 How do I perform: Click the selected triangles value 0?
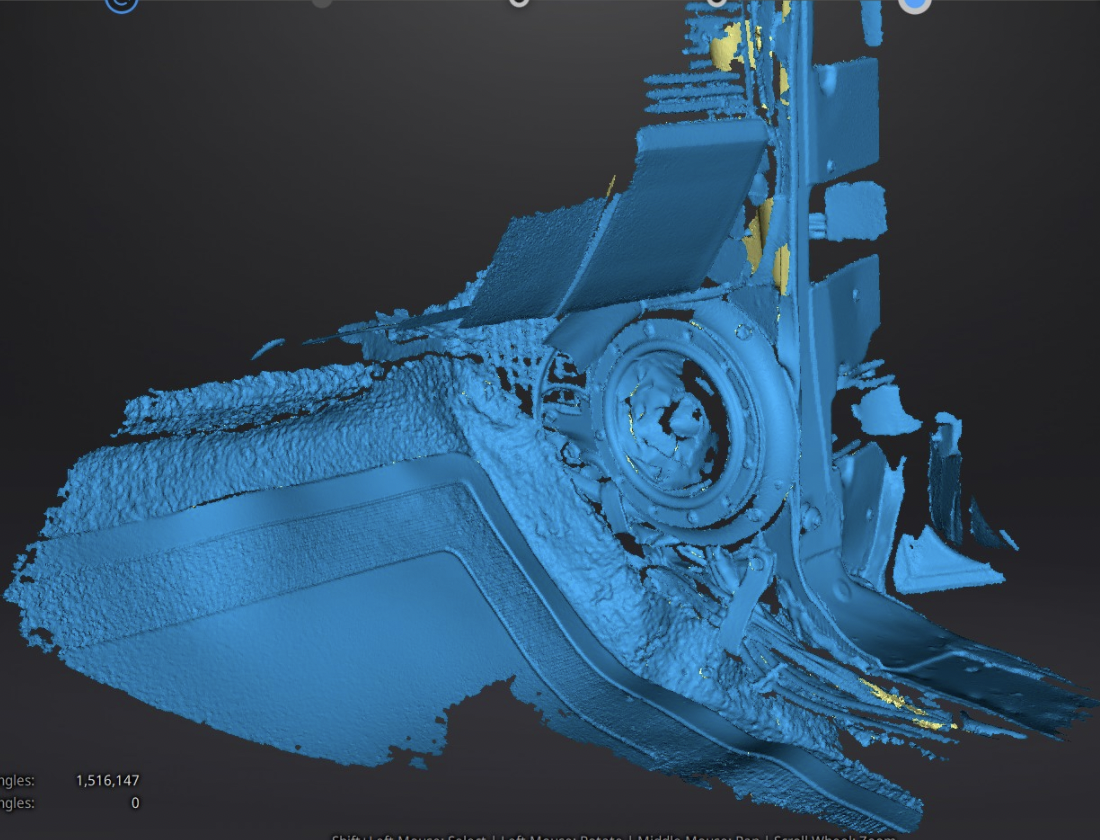tap(134, 803)
